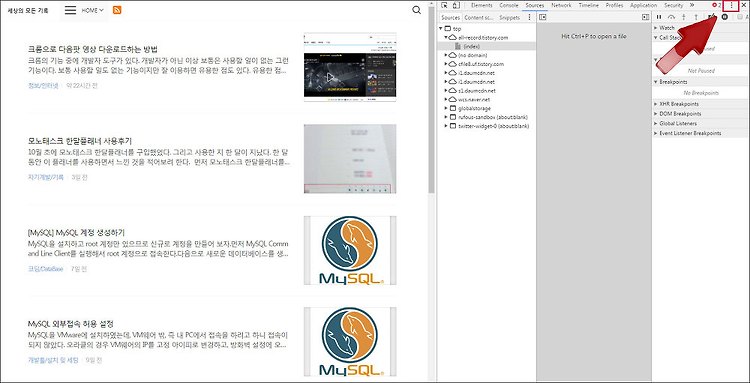
Task: Switch to the Elements tab
Action: 481,5
